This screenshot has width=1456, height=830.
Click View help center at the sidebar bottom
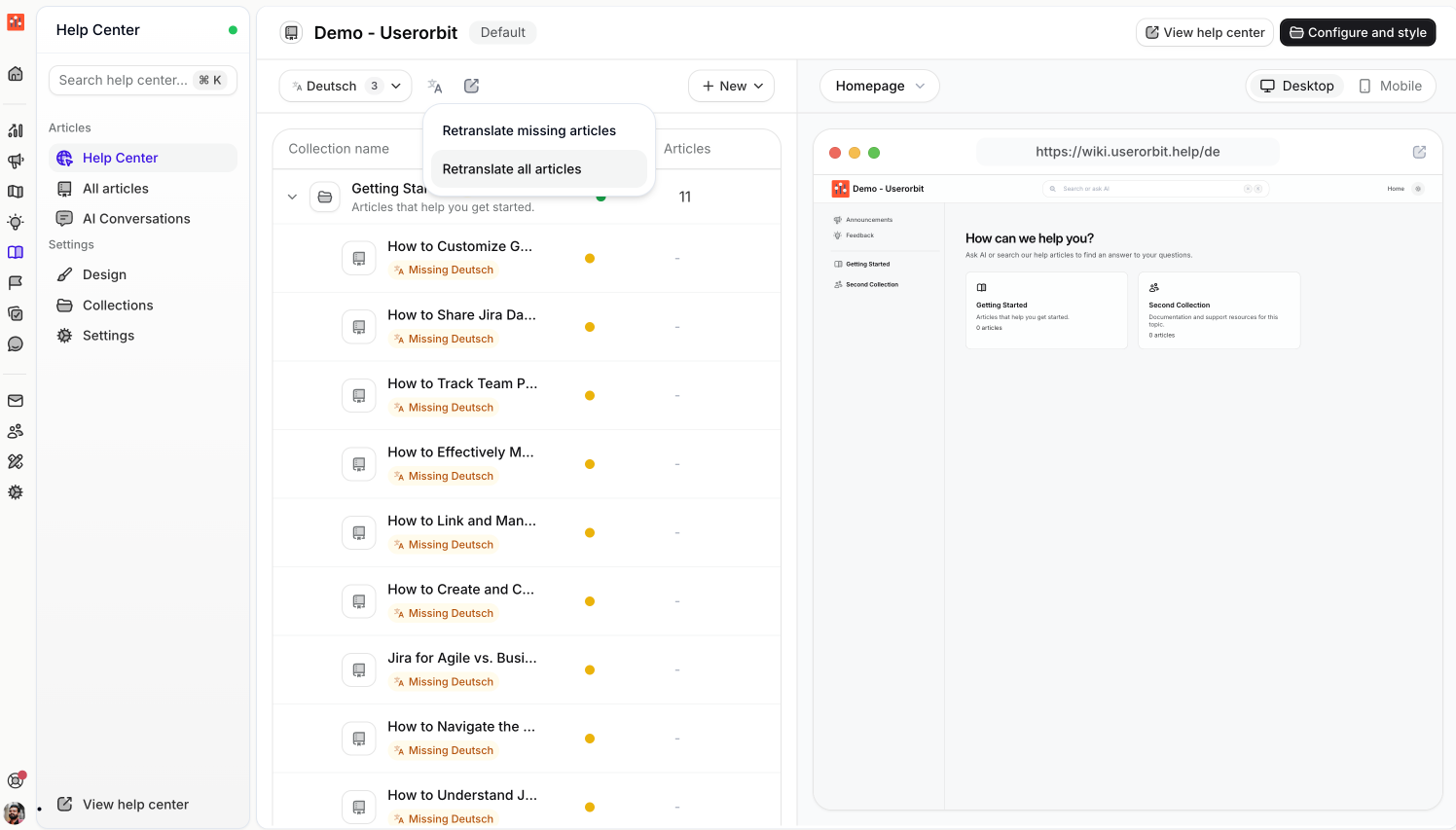pyautogui.click(x=124, y=805)
